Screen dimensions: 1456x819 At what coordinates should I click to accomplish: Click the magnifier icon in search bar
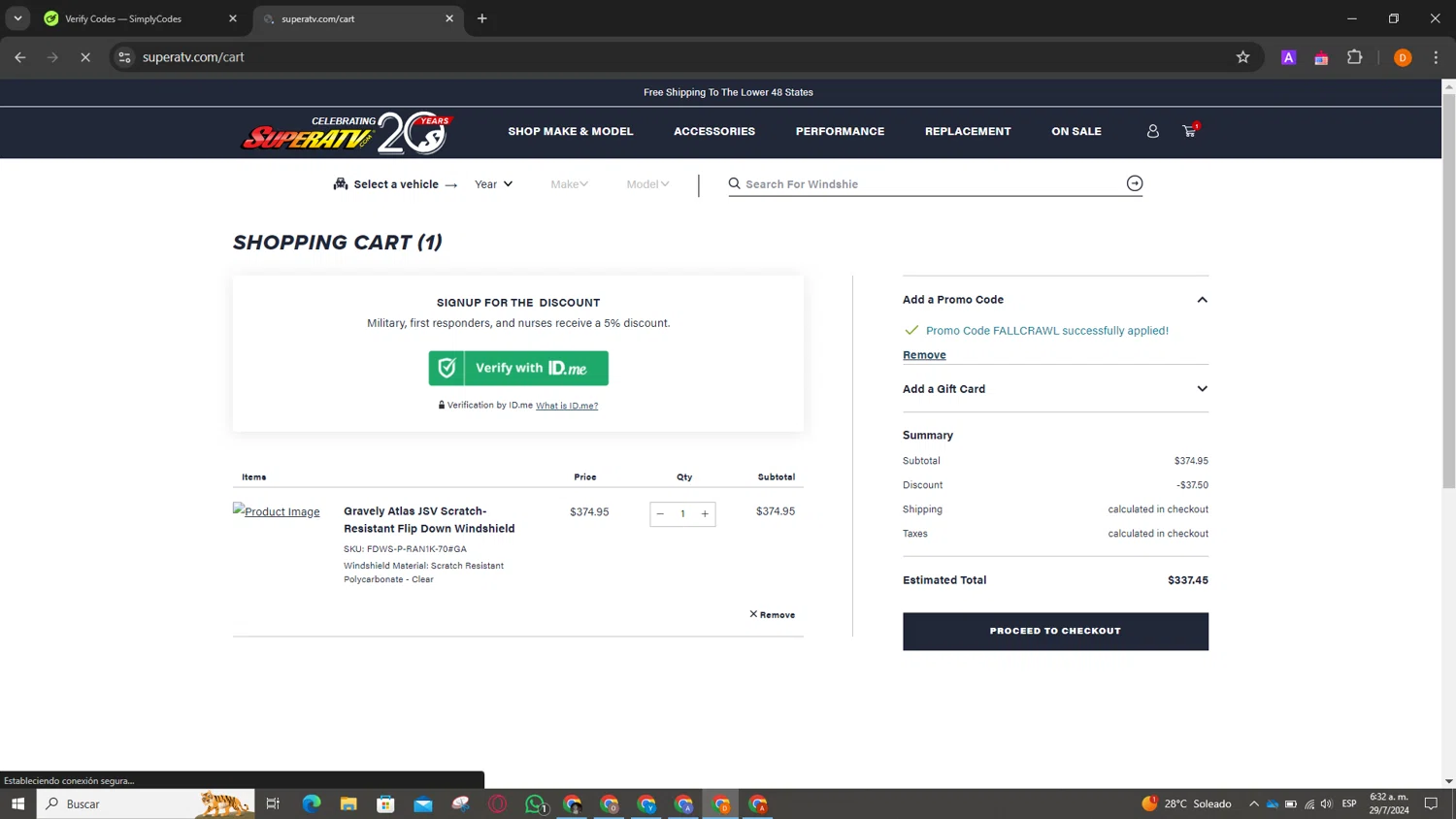[735, 183]
